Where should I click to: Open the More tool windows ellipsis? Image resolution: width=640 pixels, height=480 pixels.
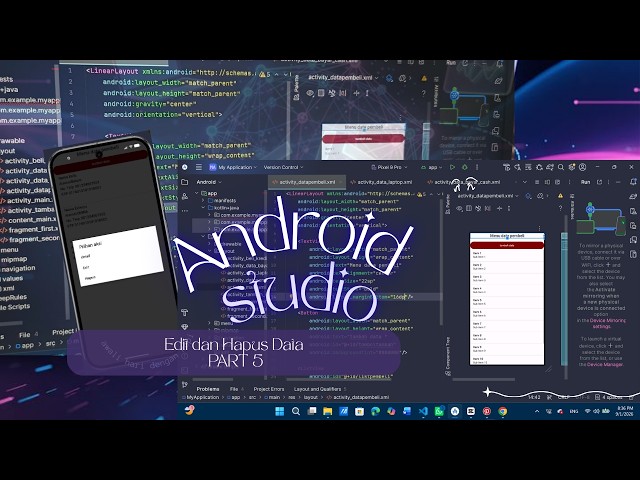[184, 211]
